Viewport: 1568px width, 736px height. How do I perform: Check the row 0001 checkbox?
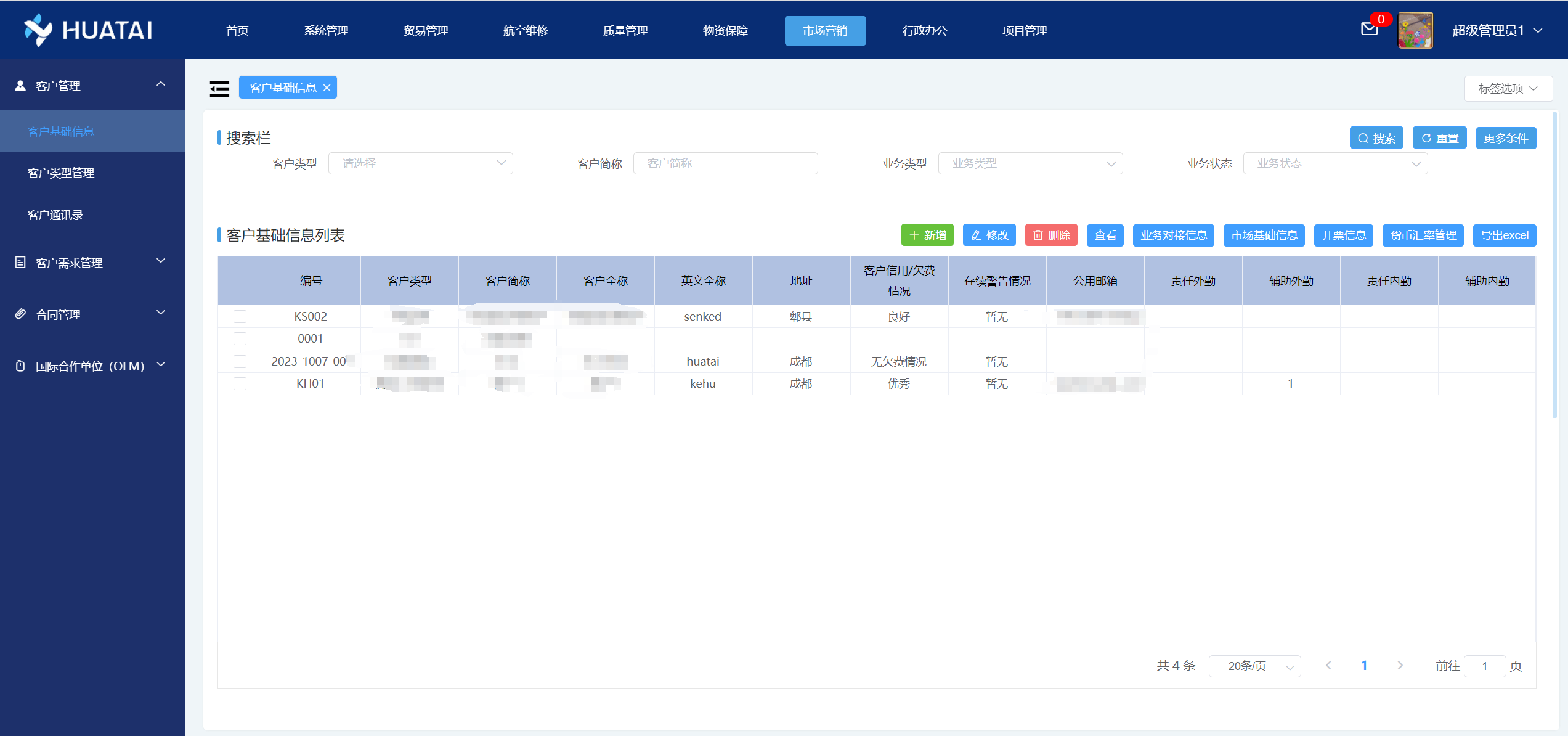(240, 338)
